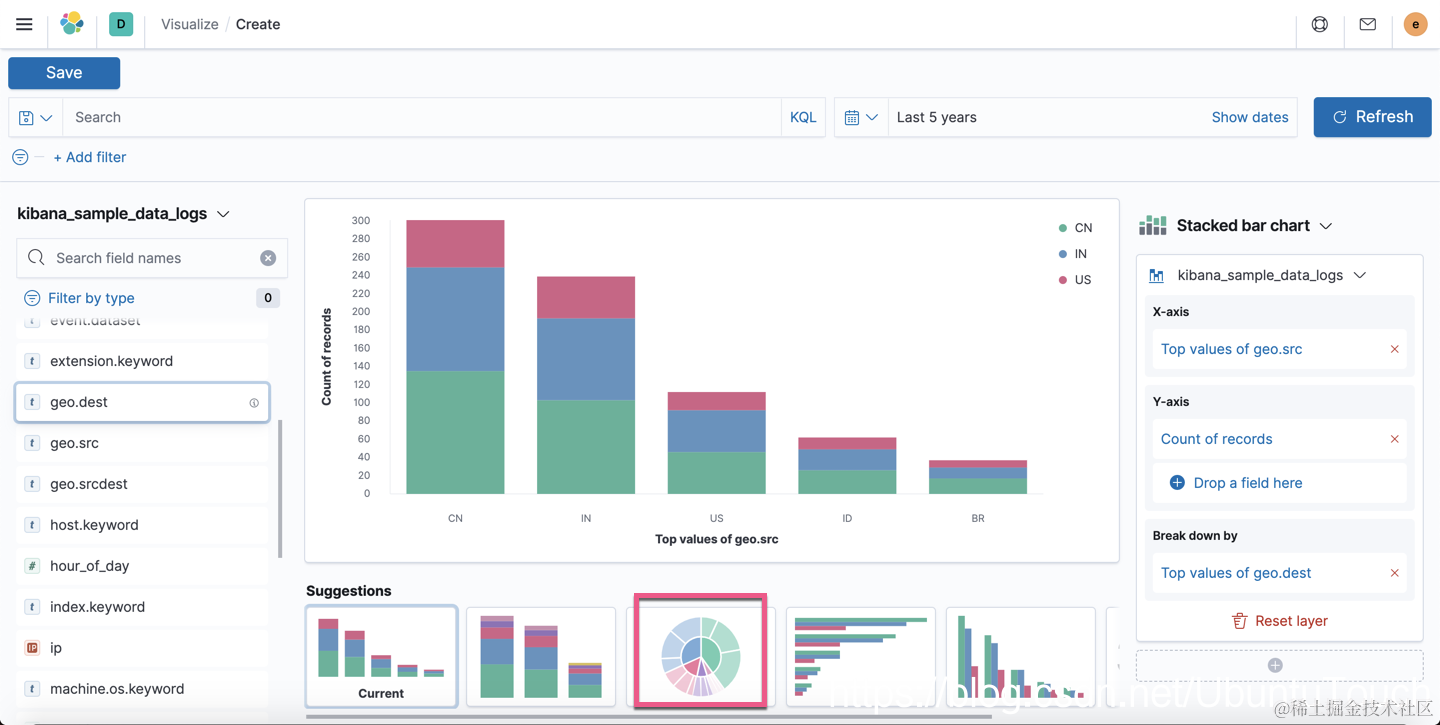The width and height of the screenshot is (1440, 725).
Task: Open the user avatar menu
Action: [1415, 24]
